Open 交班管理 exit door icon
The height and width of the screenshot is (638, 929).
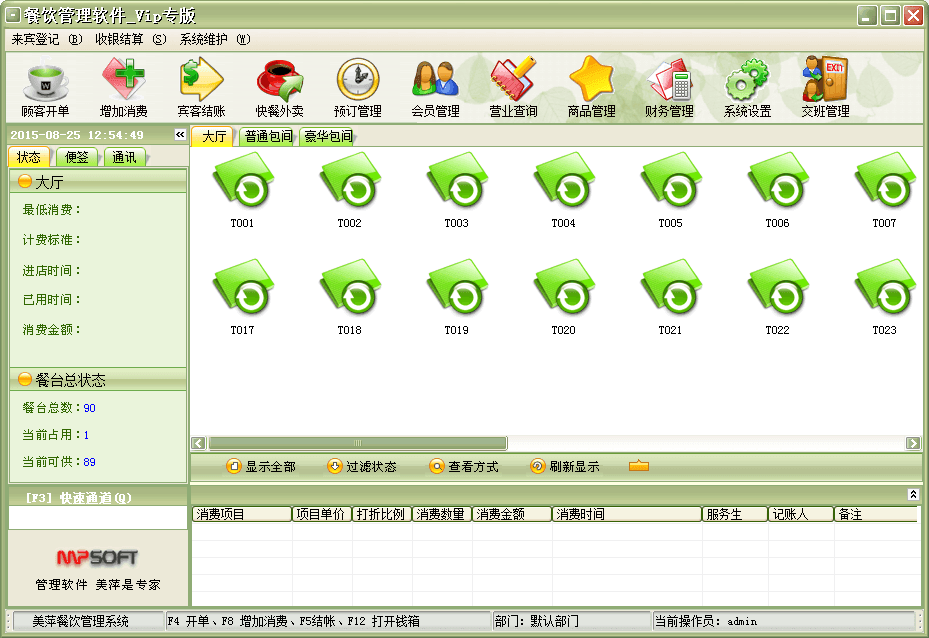click(x=825, y=79)
